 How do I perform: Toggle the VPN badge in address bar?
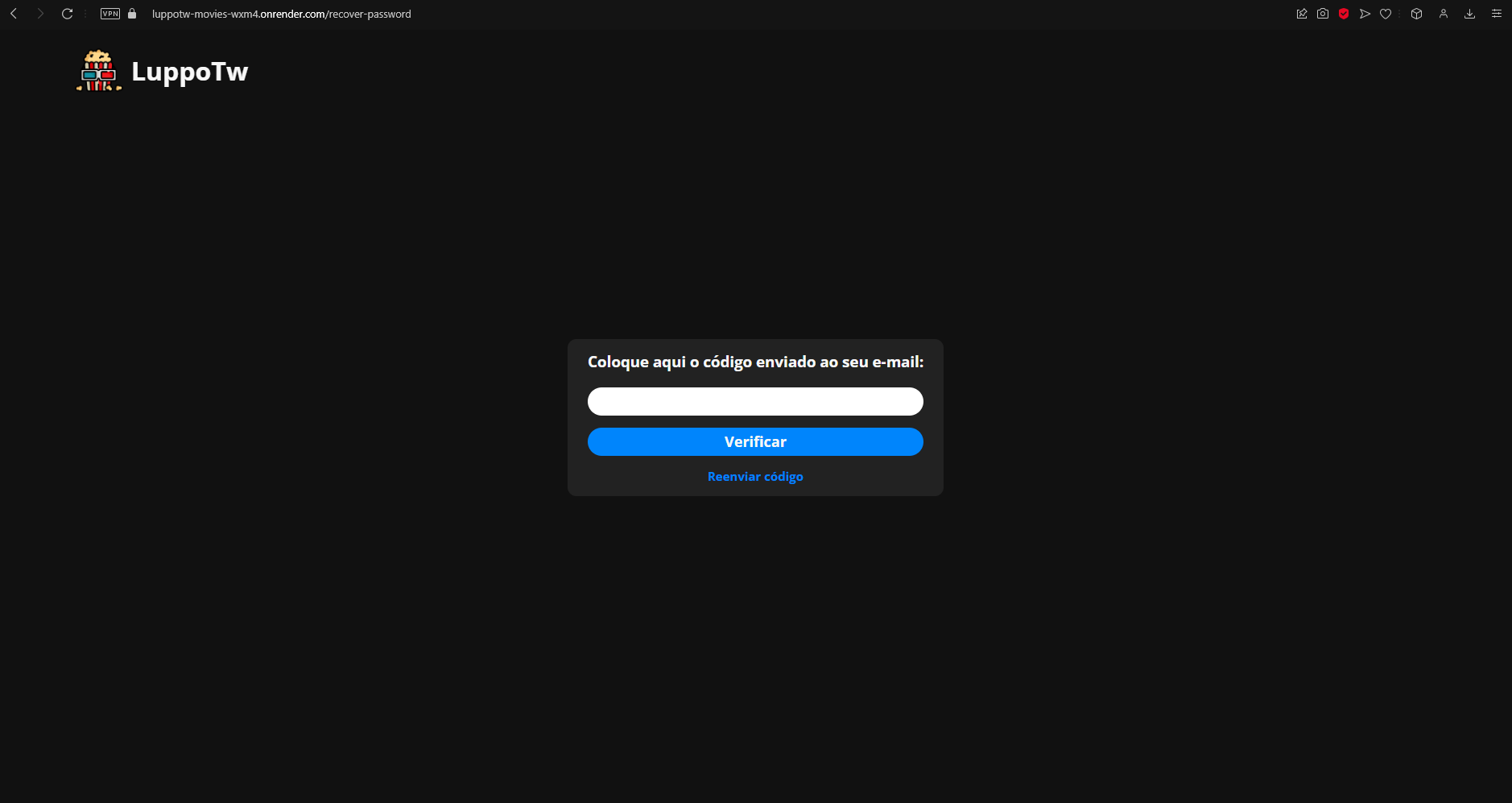(109, 14)
